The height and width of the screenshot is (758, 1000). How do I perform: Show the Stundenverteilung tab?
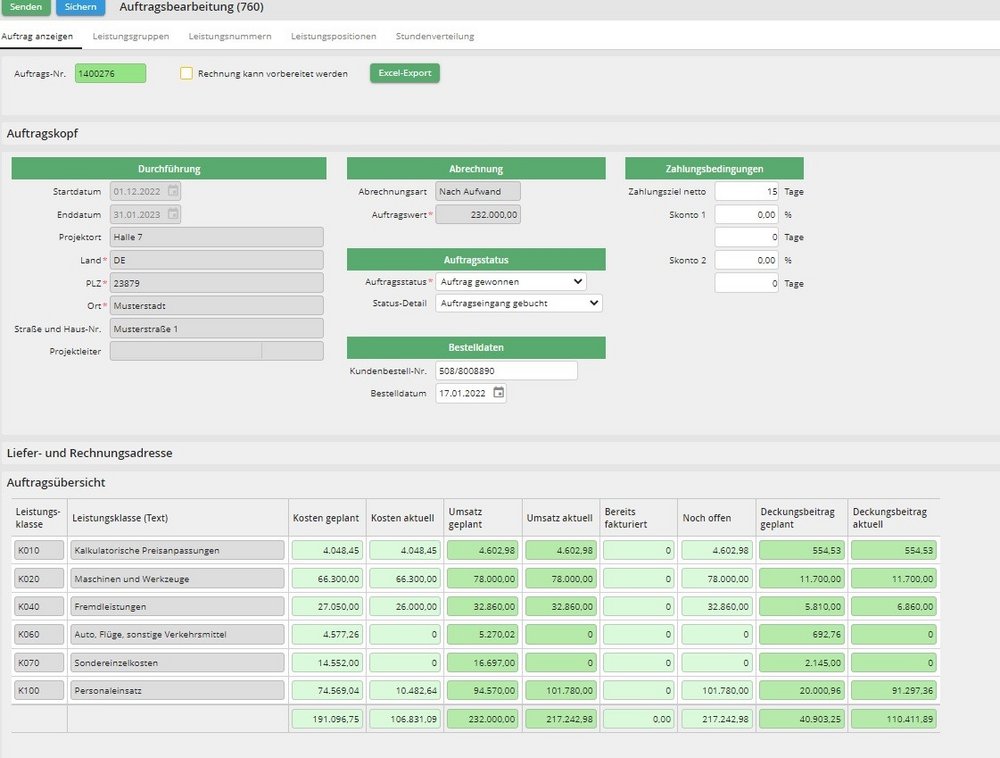tap(435, 36)
